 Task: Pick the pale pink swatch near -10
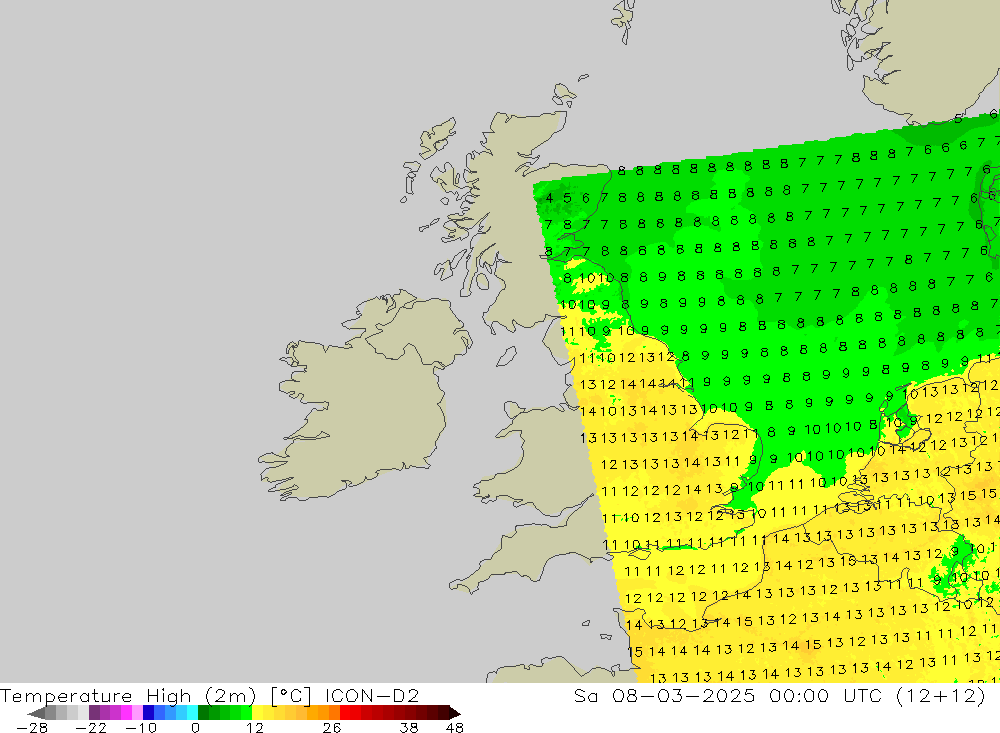click(x=137, y=713)
